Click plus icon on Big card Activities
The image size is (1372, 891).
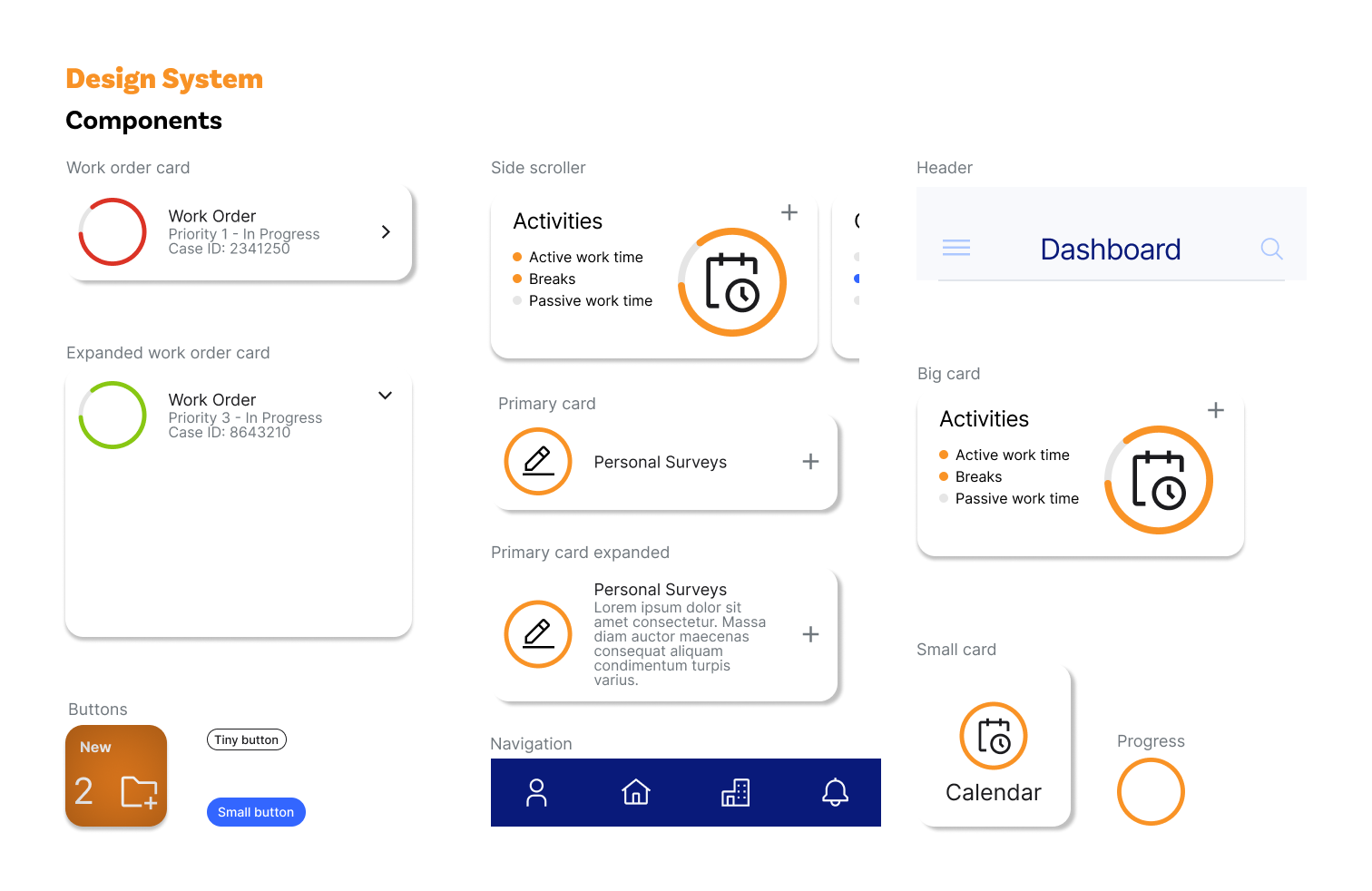click(1216, 410)
